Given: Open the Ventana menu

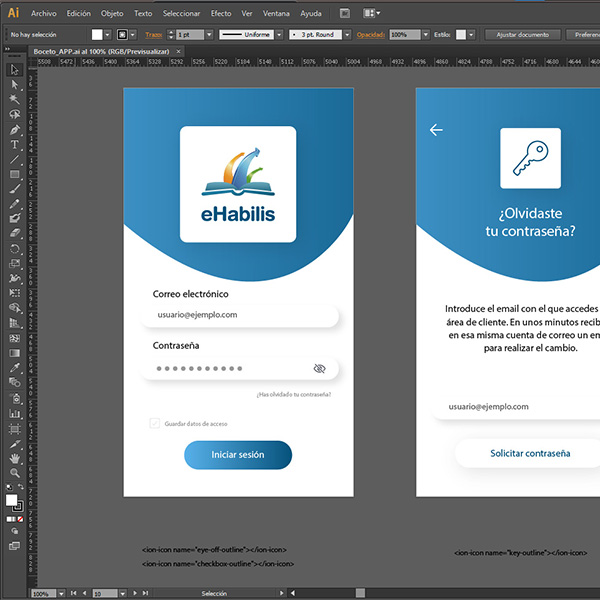Looking at the screenshot, I should pos(276,13).
